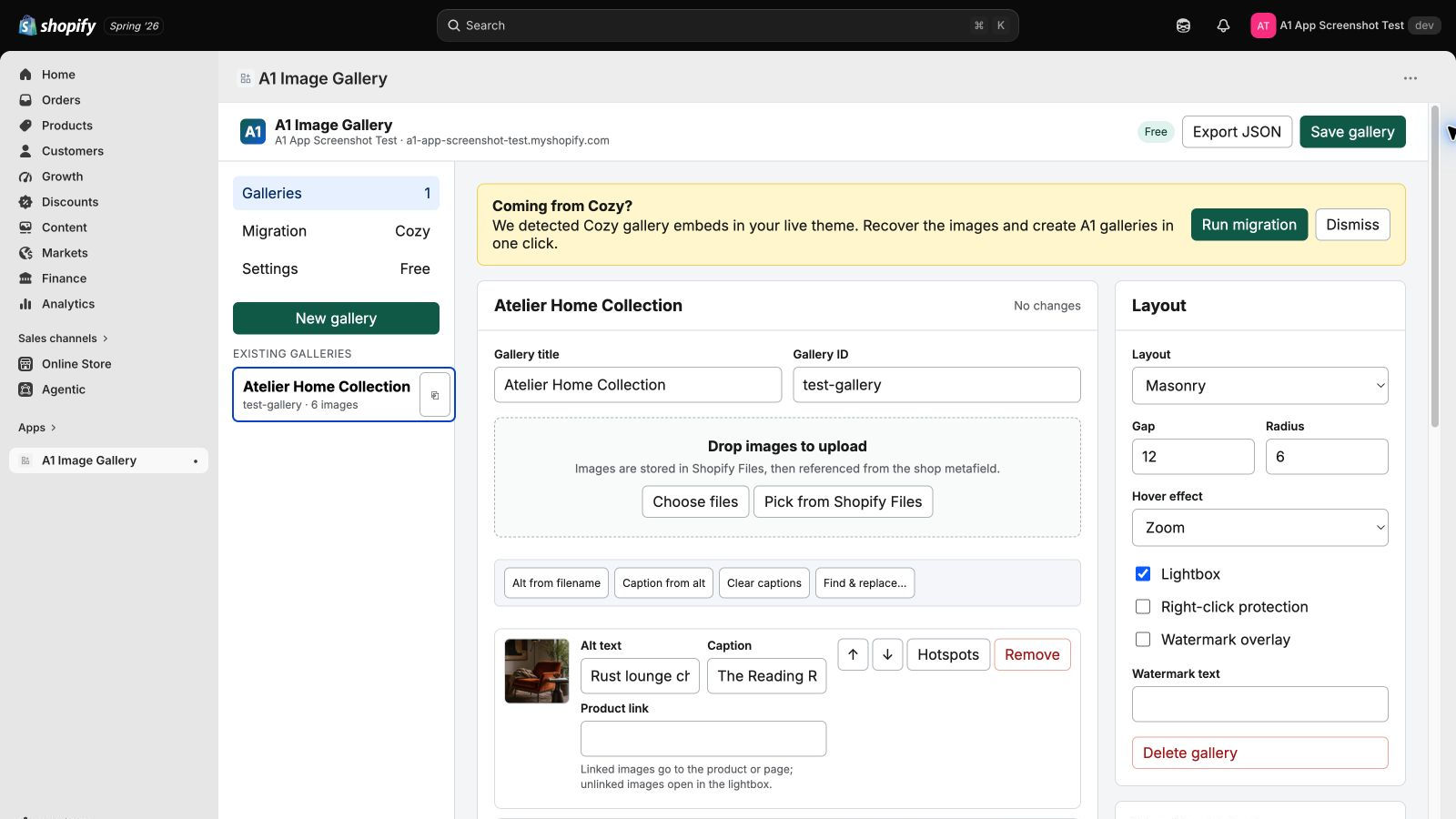
Task: Click the Discounts icon in the sidebar
Action: (25, 202)
